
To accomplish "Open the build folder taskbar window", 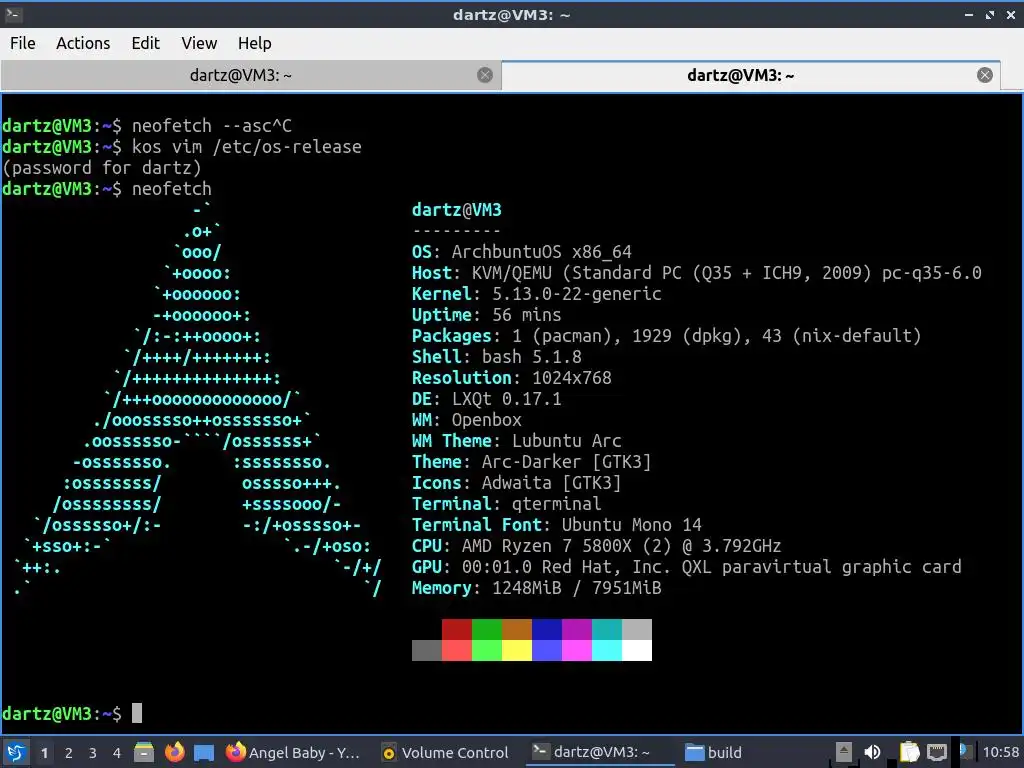I will coord(713,752).
